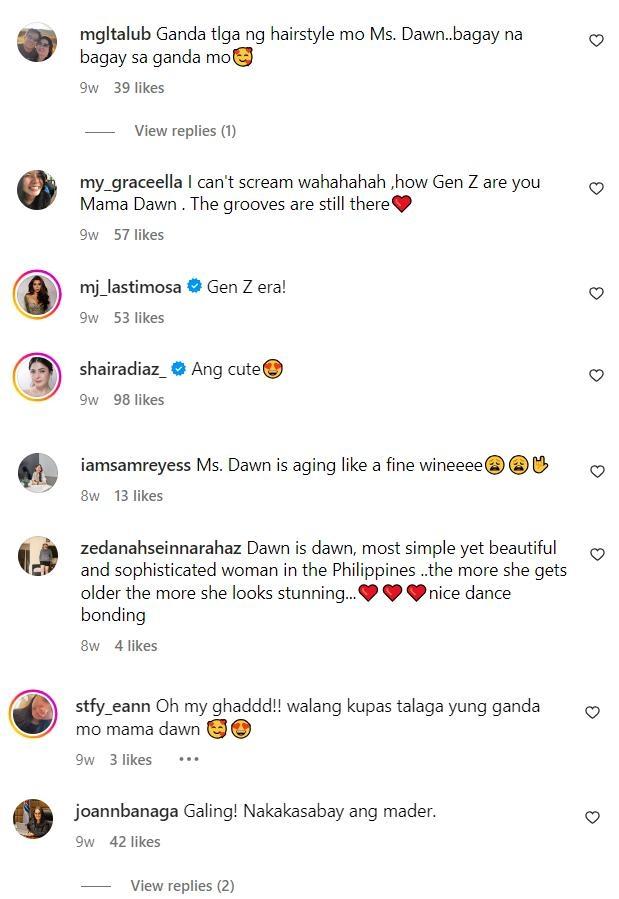The width and height of the screenshot is (619, 899).
Task: Show 57 likes on my_graceella's comment
Action: [x=139, y=235]
